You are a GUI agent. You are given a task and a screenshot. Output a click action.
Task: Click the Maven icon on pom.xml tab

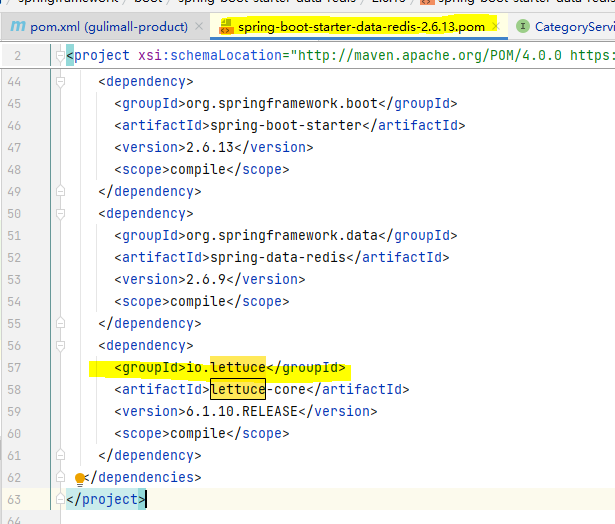click(18, 26)
